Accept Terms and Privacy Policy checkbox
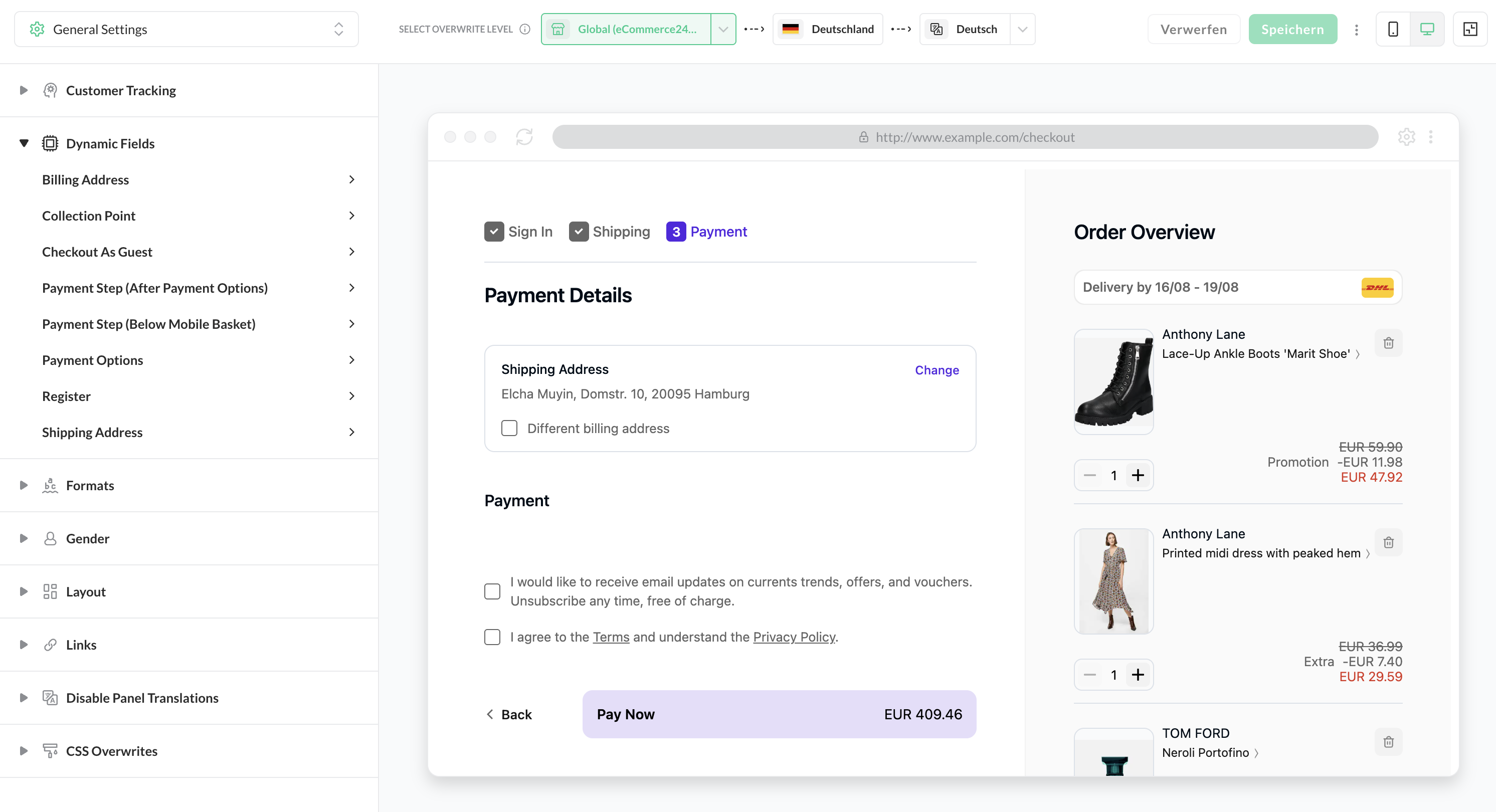The height and width of the screenshot is (812, 1496). click(492, 637)
